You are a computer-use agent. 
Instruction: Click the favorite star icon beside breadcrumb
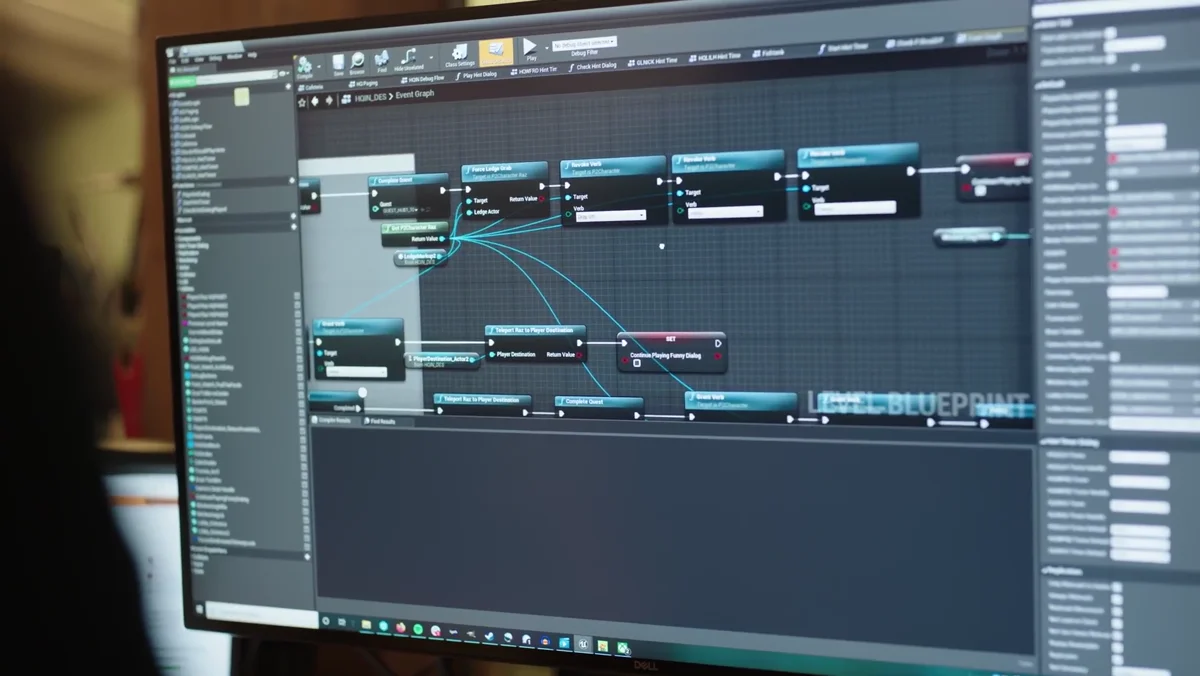pyautogui.click(x=303, y=101)
